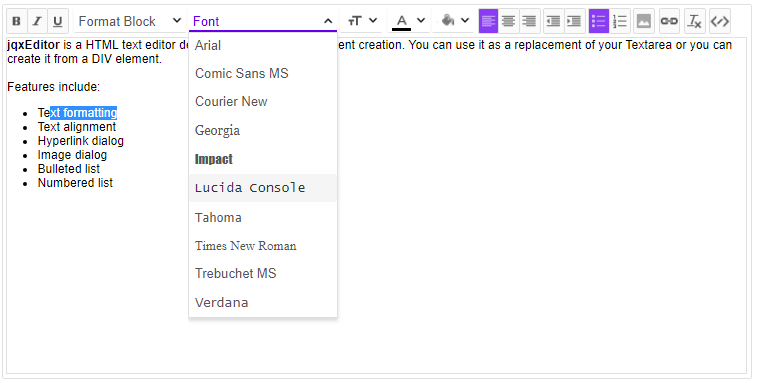Click the outdent icon
The image size is (759, 383).
click(553, 21)
